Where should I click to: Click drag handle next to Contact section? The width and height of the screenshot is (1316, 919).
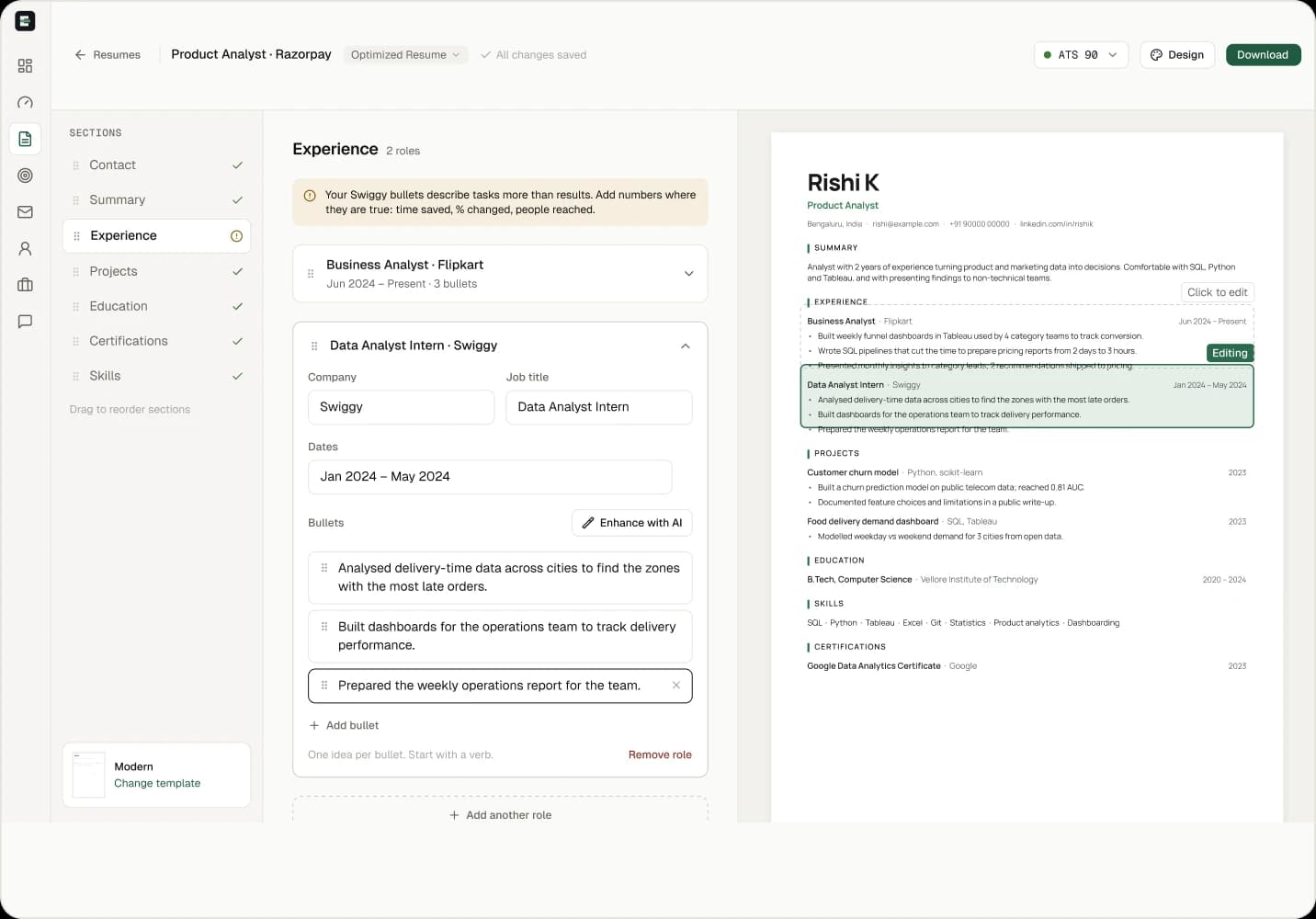click(x=75, y=165)
